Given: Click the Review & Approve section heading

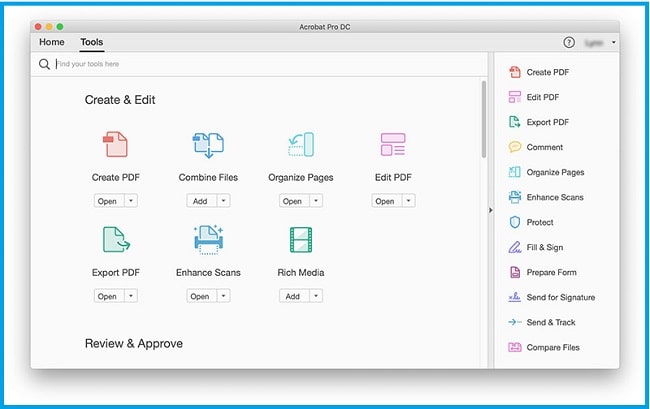Looking at the screenshot, I should tap(134, 344).
